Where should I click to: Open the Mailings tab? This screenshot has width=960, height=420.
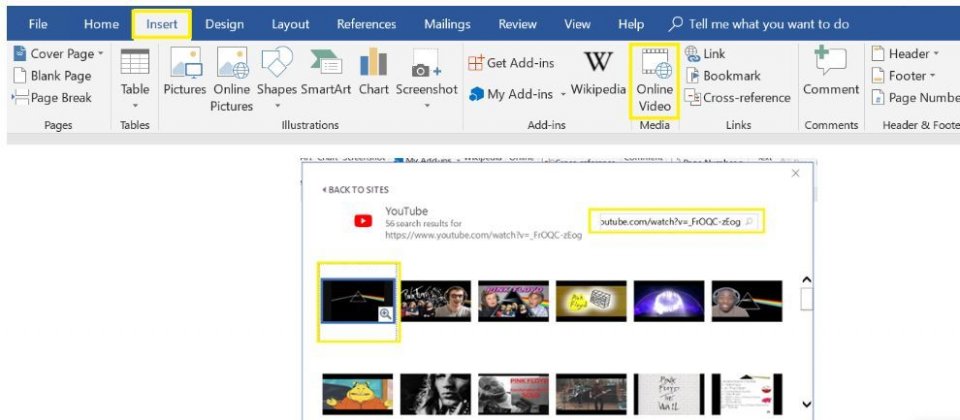pyautogui.click(x=447, y=24)
